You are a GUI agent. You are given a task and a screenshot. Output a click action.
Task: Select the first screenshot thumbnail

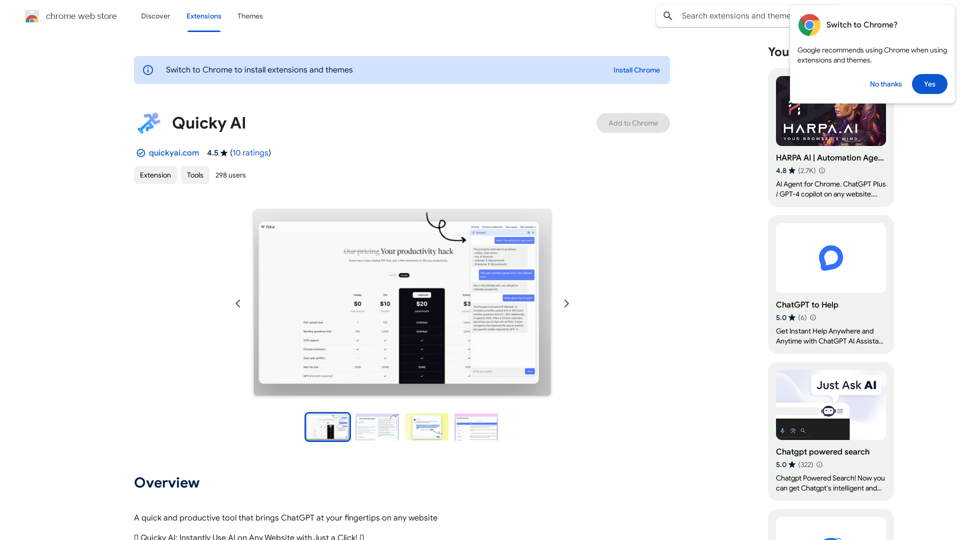tap(328, 427)
